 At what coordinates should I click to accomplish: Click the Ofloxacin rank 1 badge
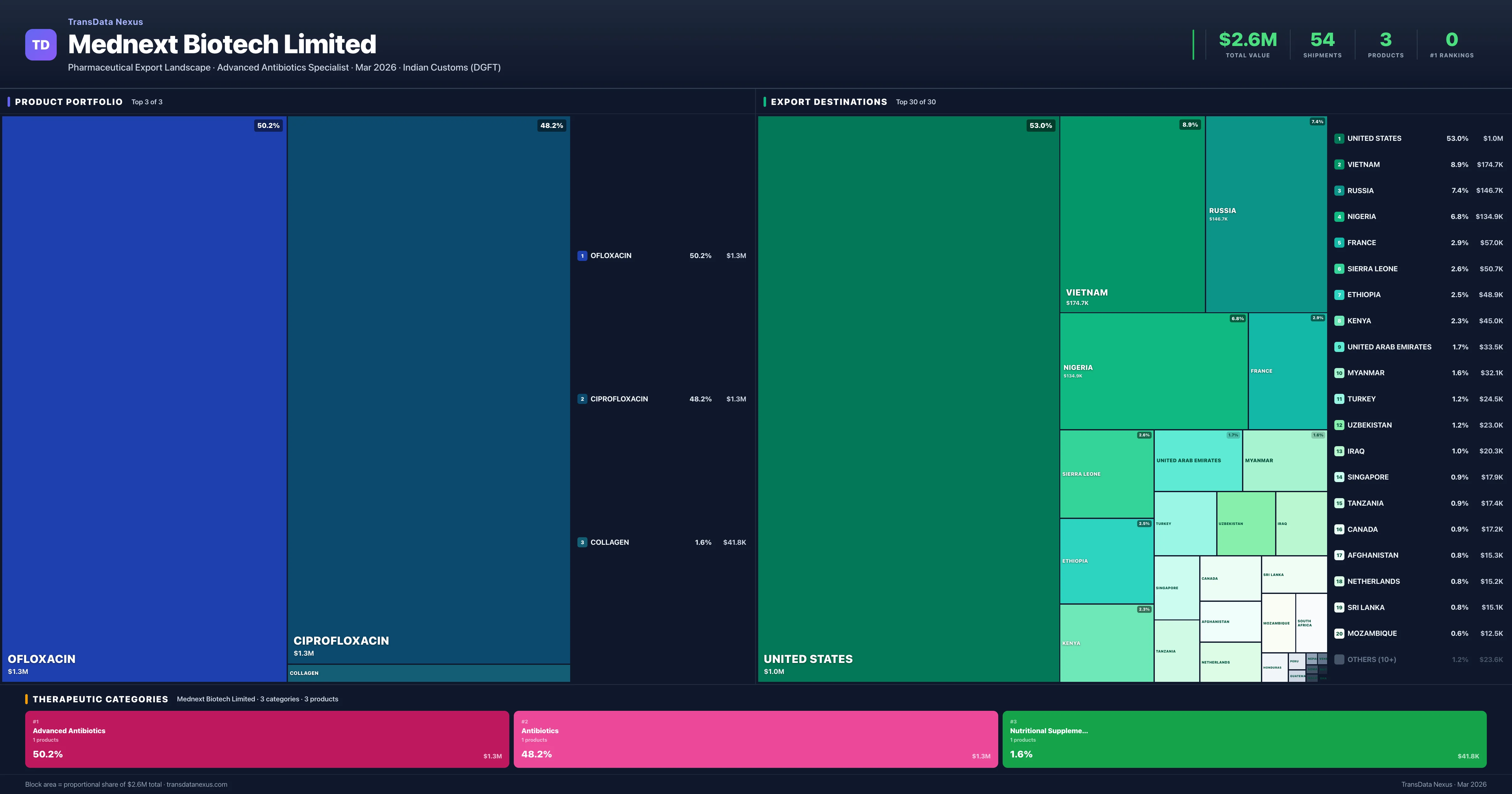[582, 256]
